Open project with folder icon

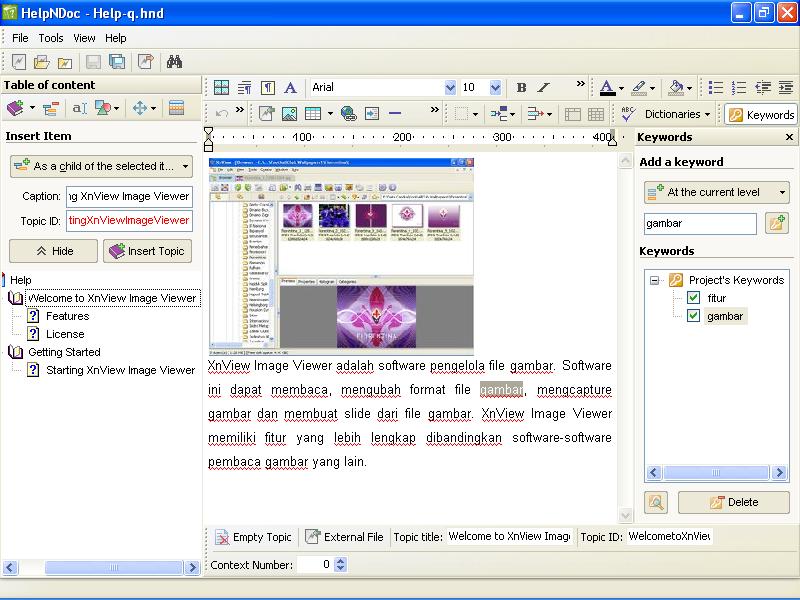[x=41, y=62]
